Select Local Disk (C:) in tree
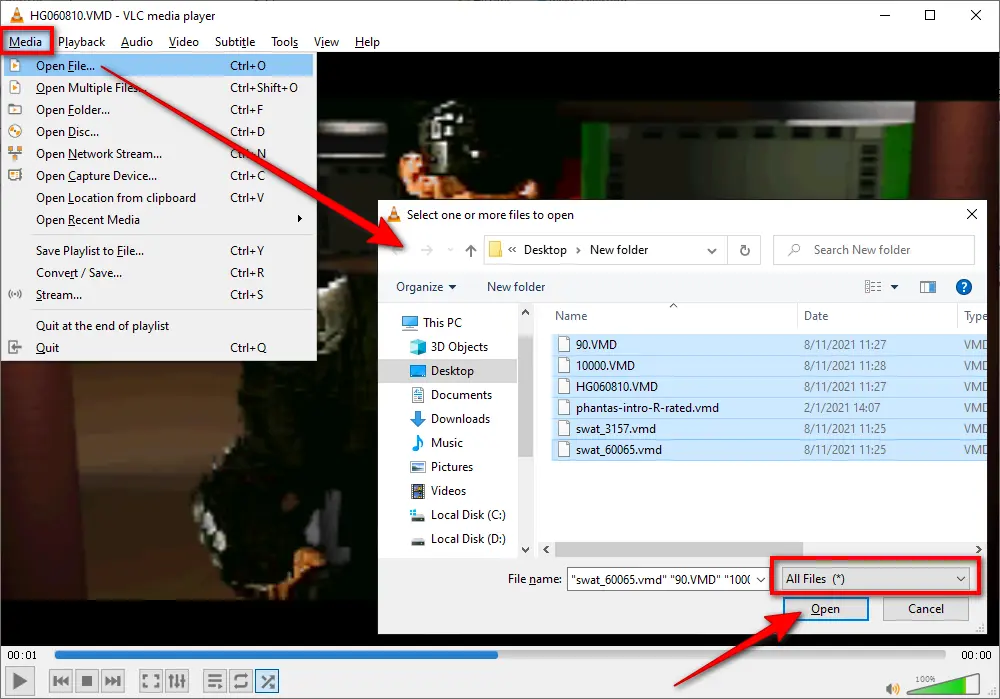The image size is (1000, 699). tap(467, 515)
